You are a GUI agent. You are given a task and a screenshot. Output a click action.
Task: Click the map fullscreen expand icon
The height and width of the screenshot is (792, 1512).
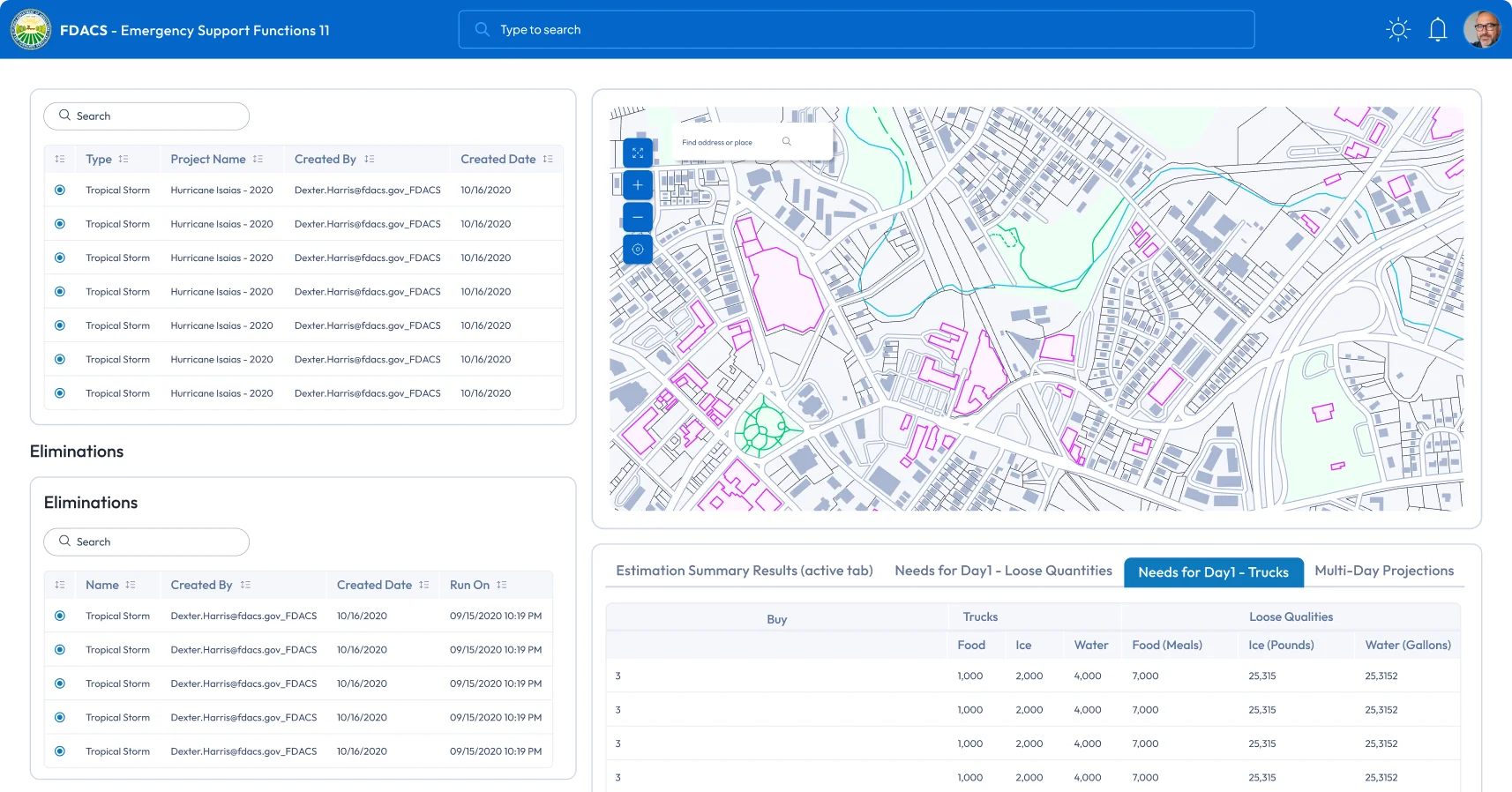point(638,153)
